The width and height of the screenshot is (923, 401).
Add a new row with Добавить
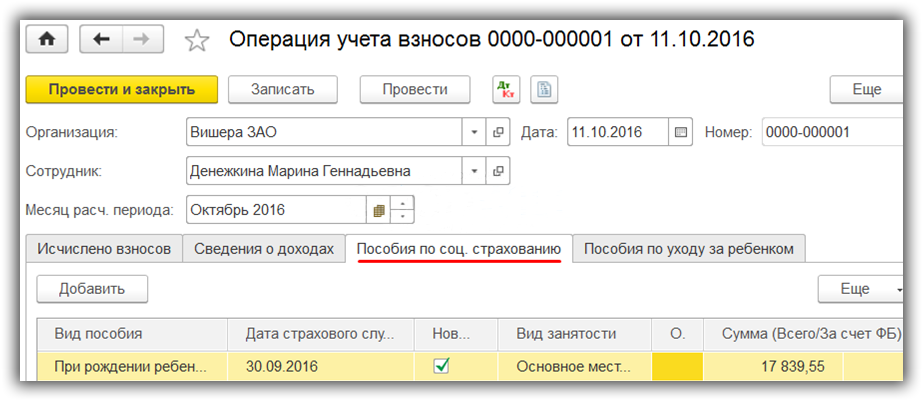(x=92, y=289)
